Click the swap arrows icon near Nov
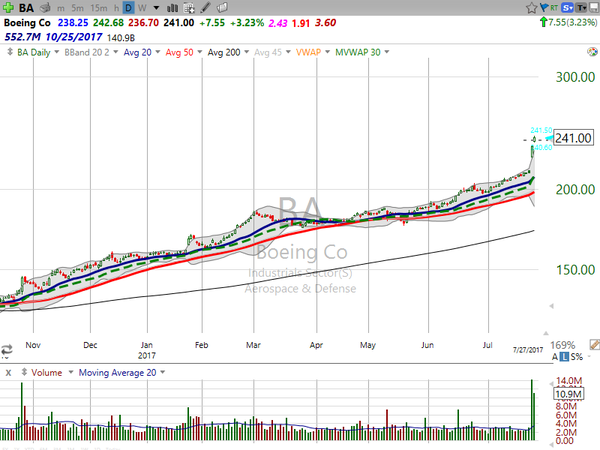The image size is (600, 450). pyautogui.click(x=7, y=350)
